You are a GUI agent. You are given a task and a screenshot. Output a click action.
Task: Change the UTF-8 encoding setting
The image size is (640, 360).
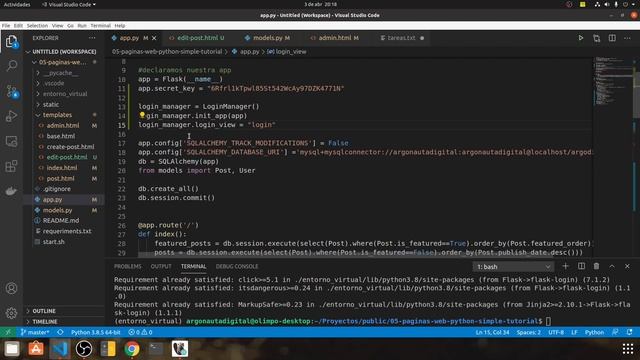coord(556,332)
